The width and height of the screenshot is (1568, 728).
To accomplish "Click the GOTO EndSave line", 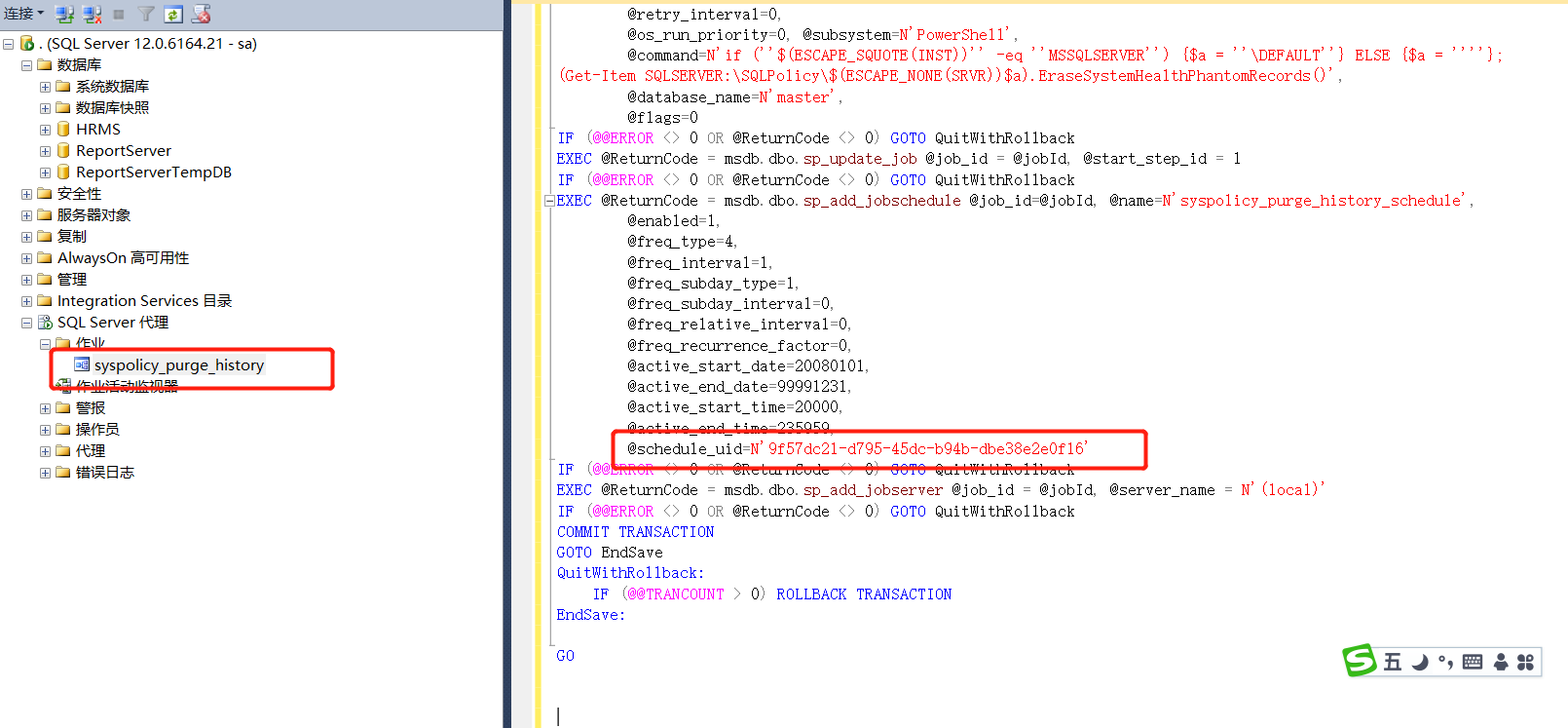I will click(x=610, y=553).
